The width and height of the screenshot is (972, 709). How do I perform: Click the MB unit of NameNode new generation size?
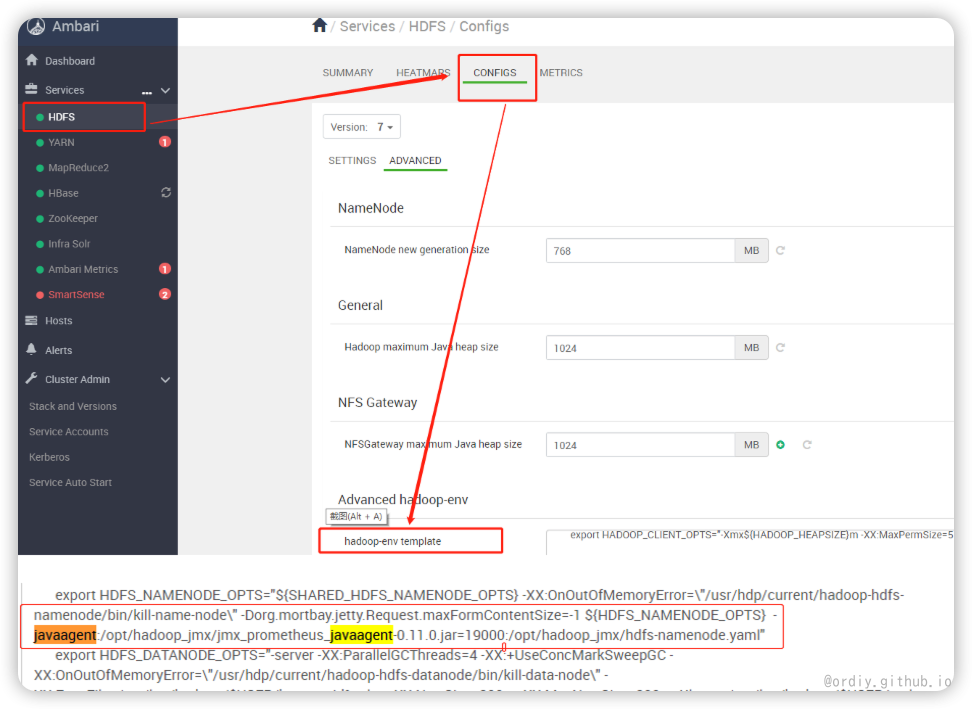point(751,251)
